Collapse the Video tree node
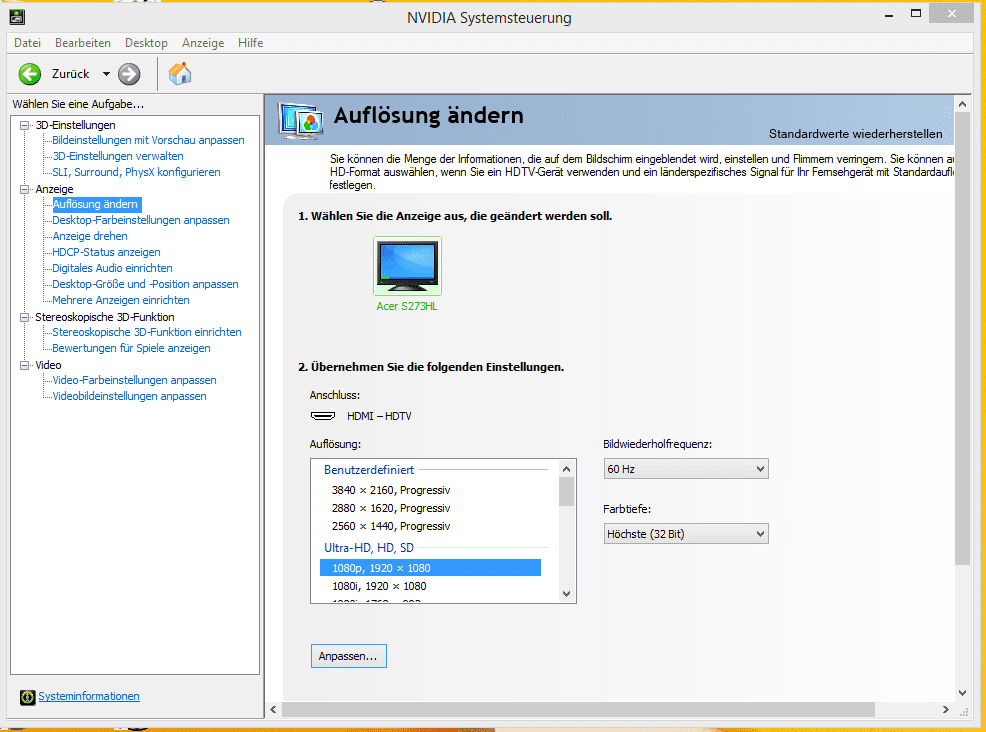Viewport: 986px width, 732px height. click(x=25, y=365)
